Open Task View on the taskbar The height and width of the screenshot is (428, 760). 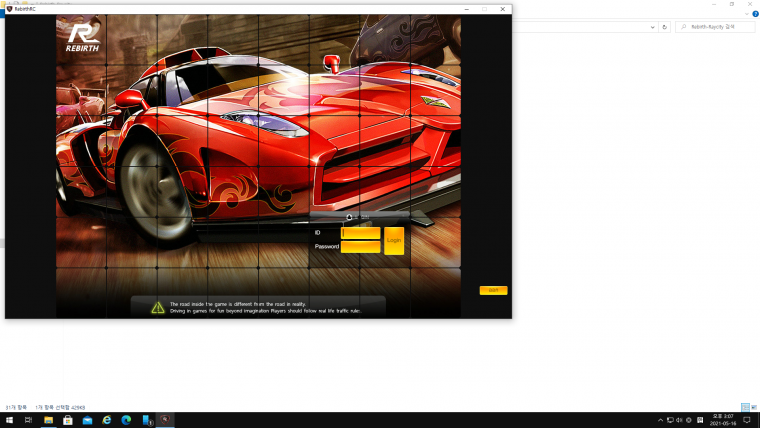point(28,420)
